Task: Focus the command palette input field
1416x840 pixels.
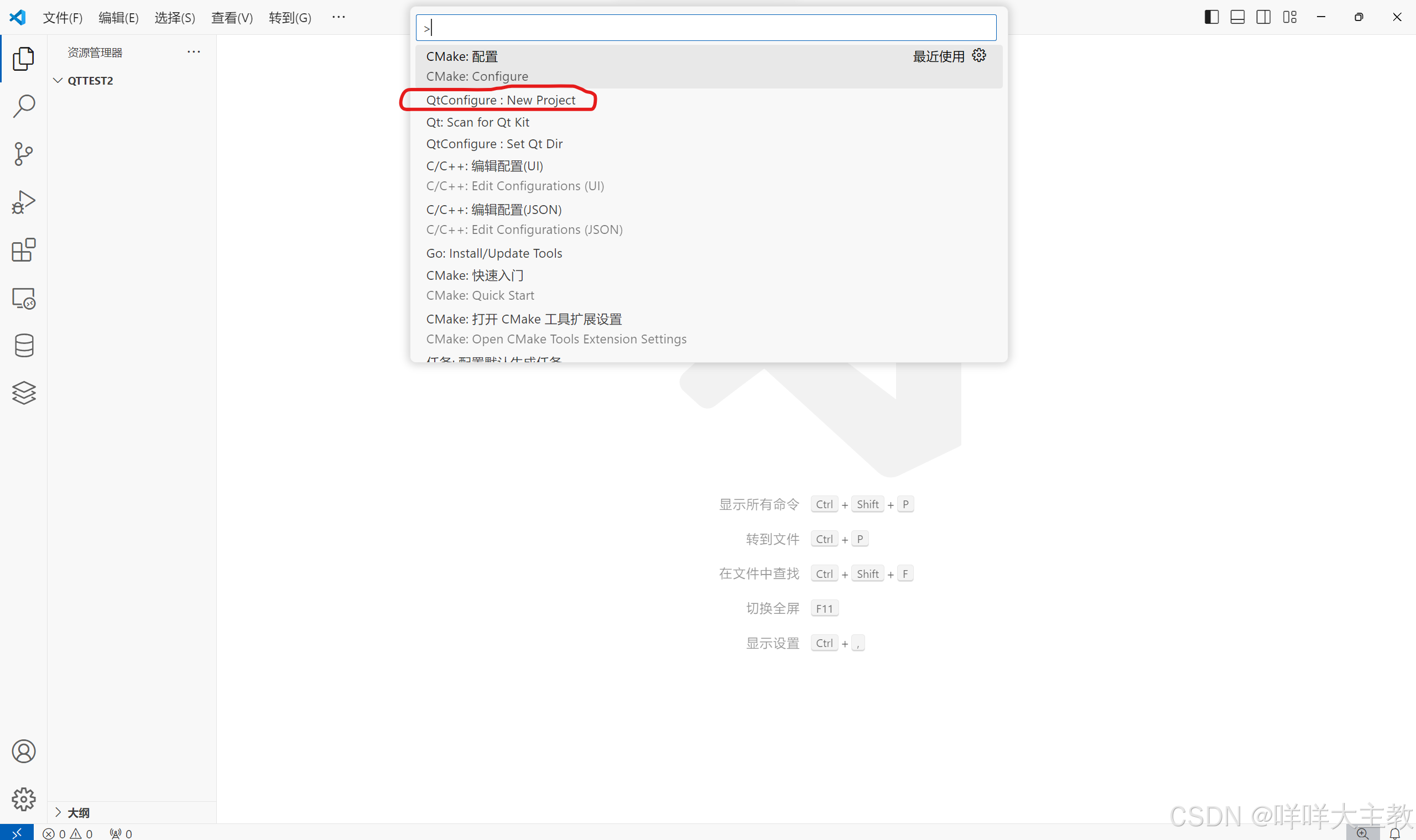Action: pos(706,27)
